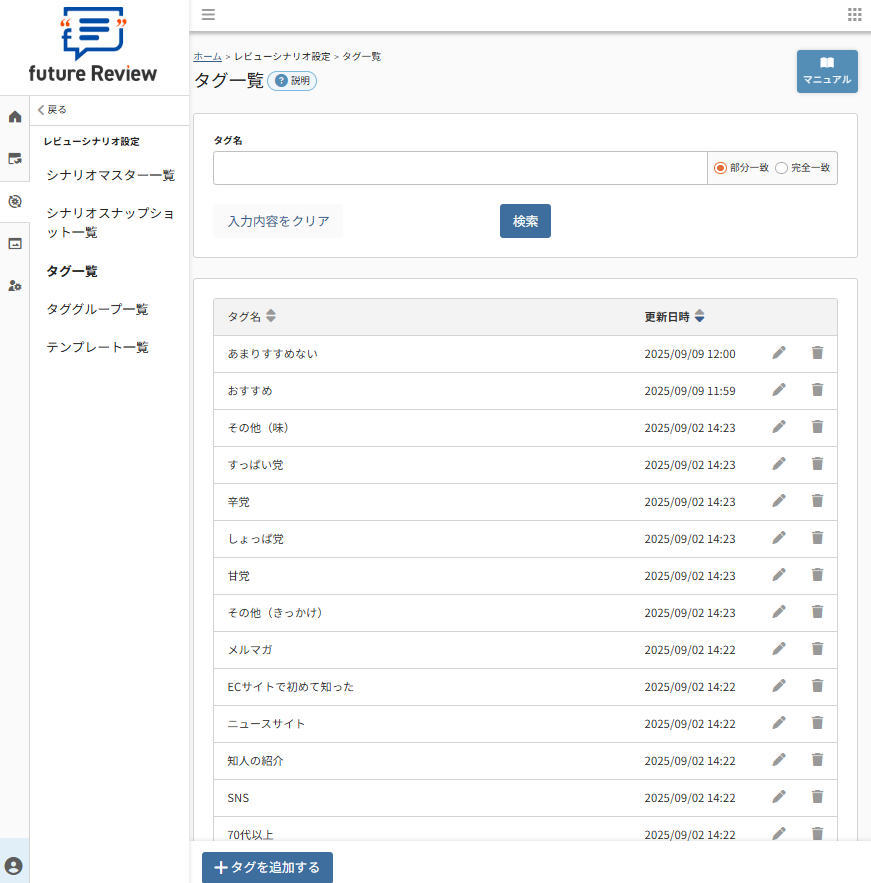Select the Home icon in the sidebar

13,116
